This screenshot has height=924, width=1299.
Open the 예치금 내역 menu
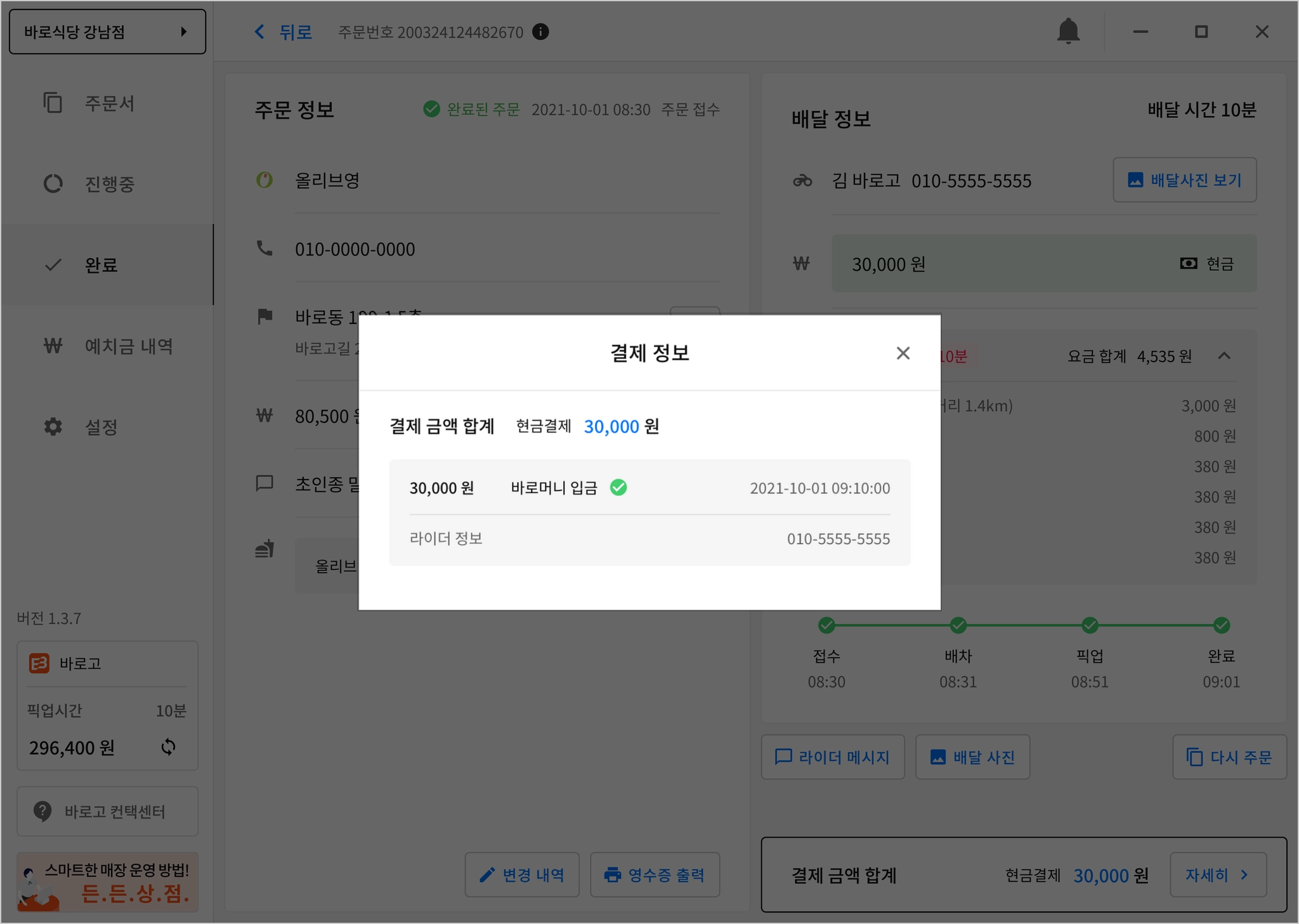[128, 346]
